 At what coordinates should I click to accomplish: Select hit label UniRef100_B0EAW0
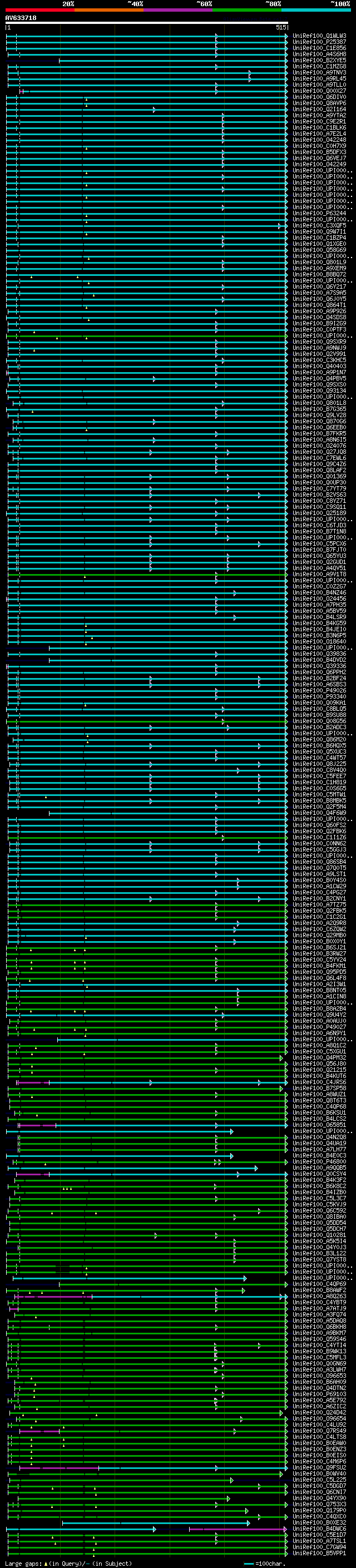pyautogui.click(x=319, y=1443)
